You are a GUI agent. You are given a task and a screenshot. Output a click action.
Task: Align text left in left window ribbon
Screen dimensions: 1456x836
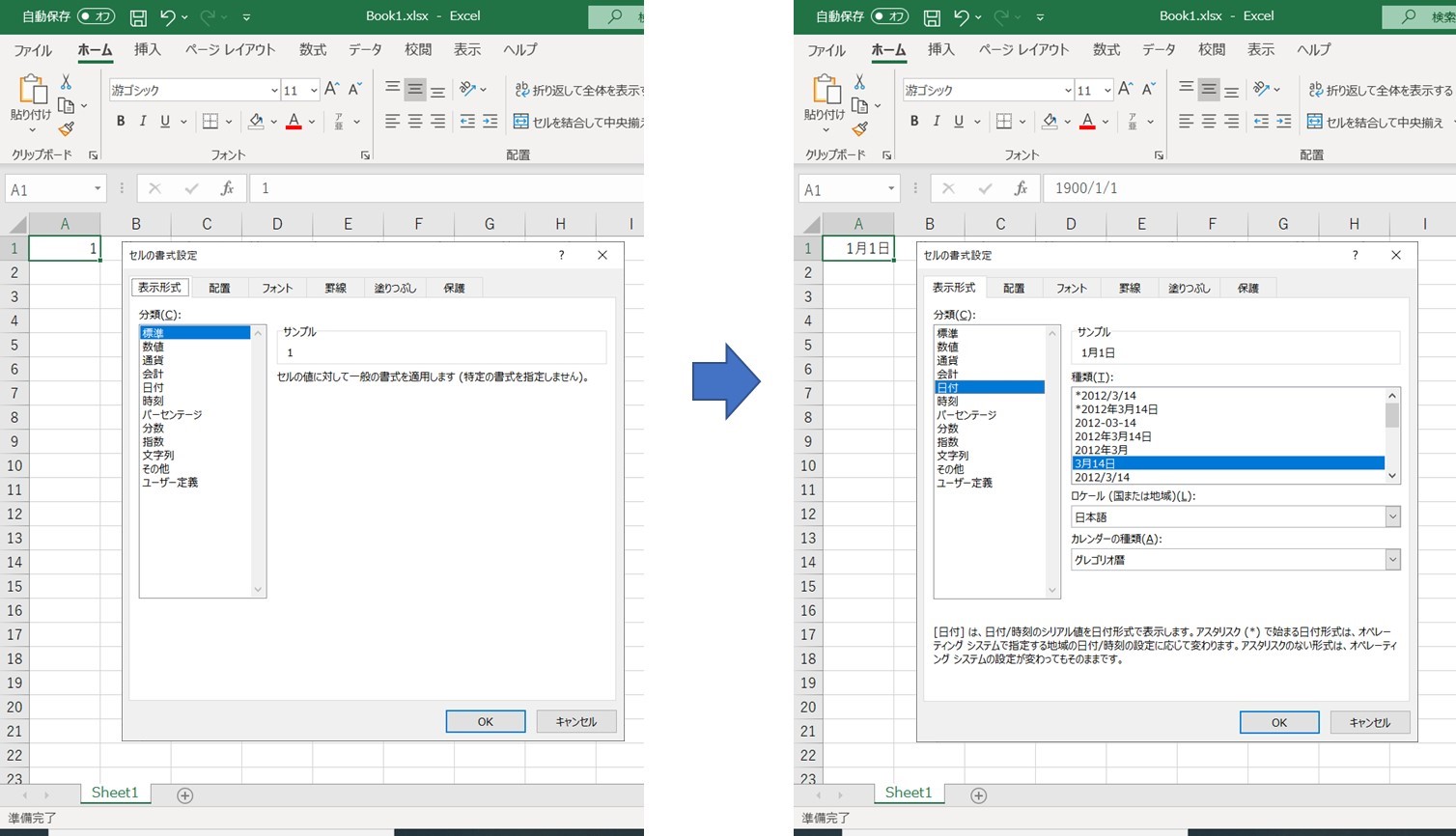[392, 122]
